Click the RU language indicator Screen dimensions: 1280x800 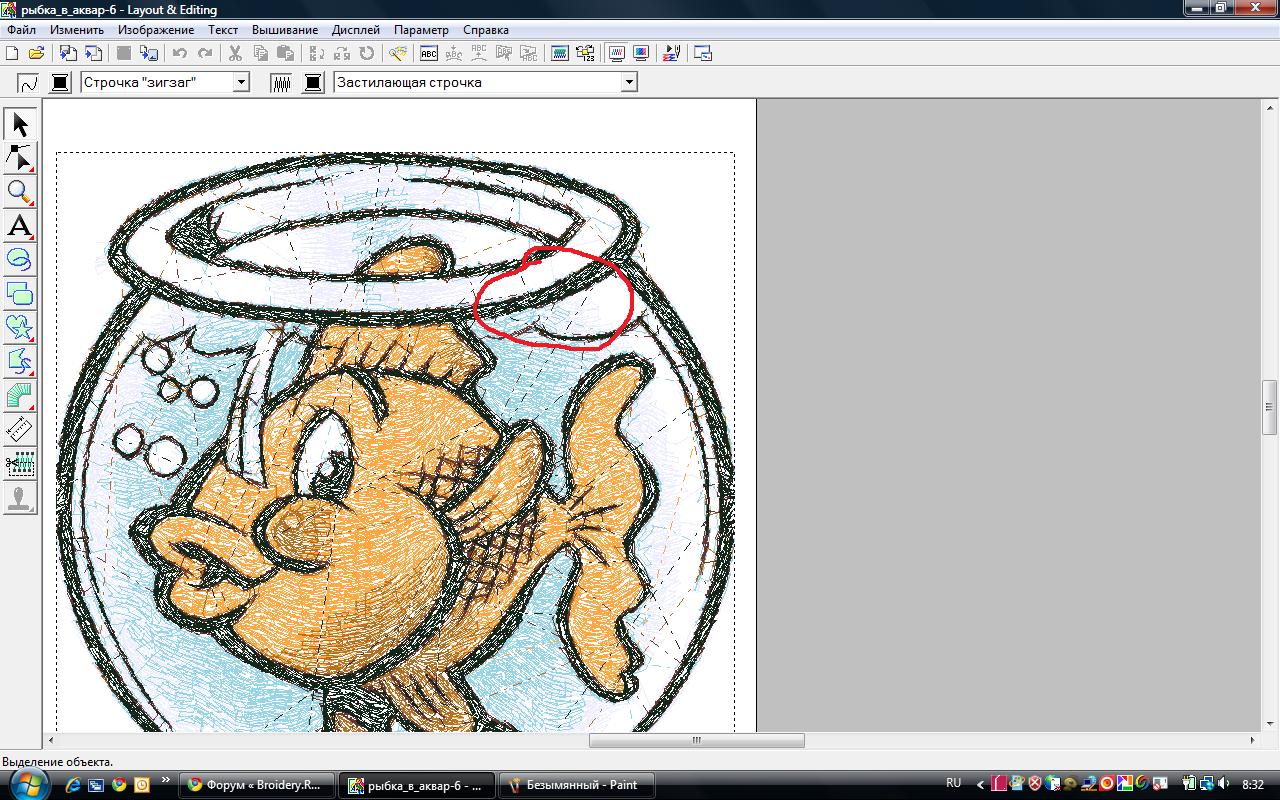pos(953,784)
